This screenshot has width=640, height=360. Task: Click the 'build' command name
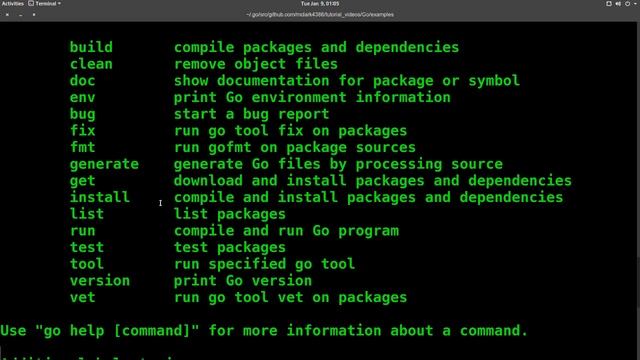click(x=91, y=47)
